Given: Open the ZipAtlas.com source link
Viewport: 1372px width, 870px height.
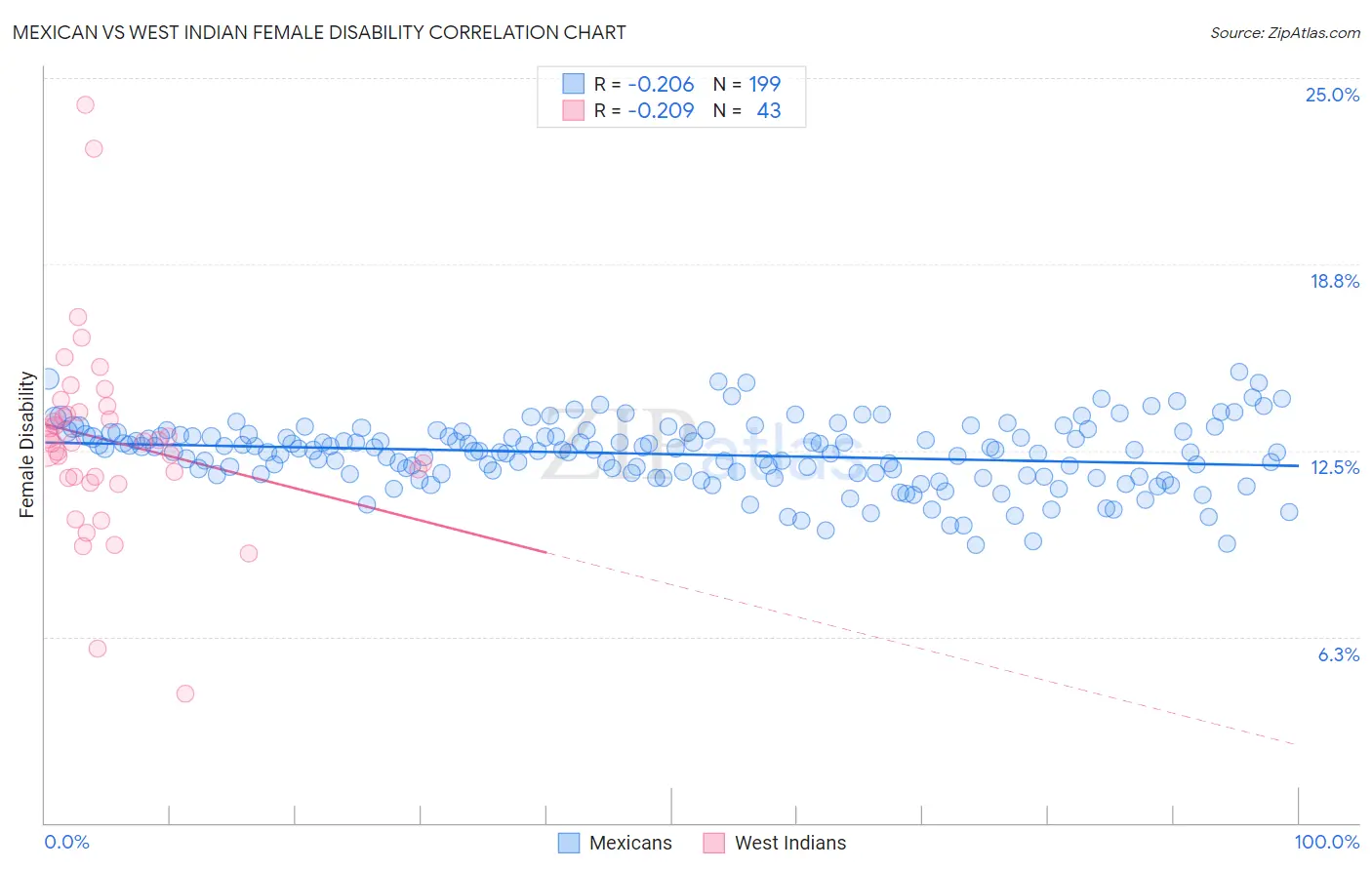Looking at the screenshot, I should point(1285,32).
